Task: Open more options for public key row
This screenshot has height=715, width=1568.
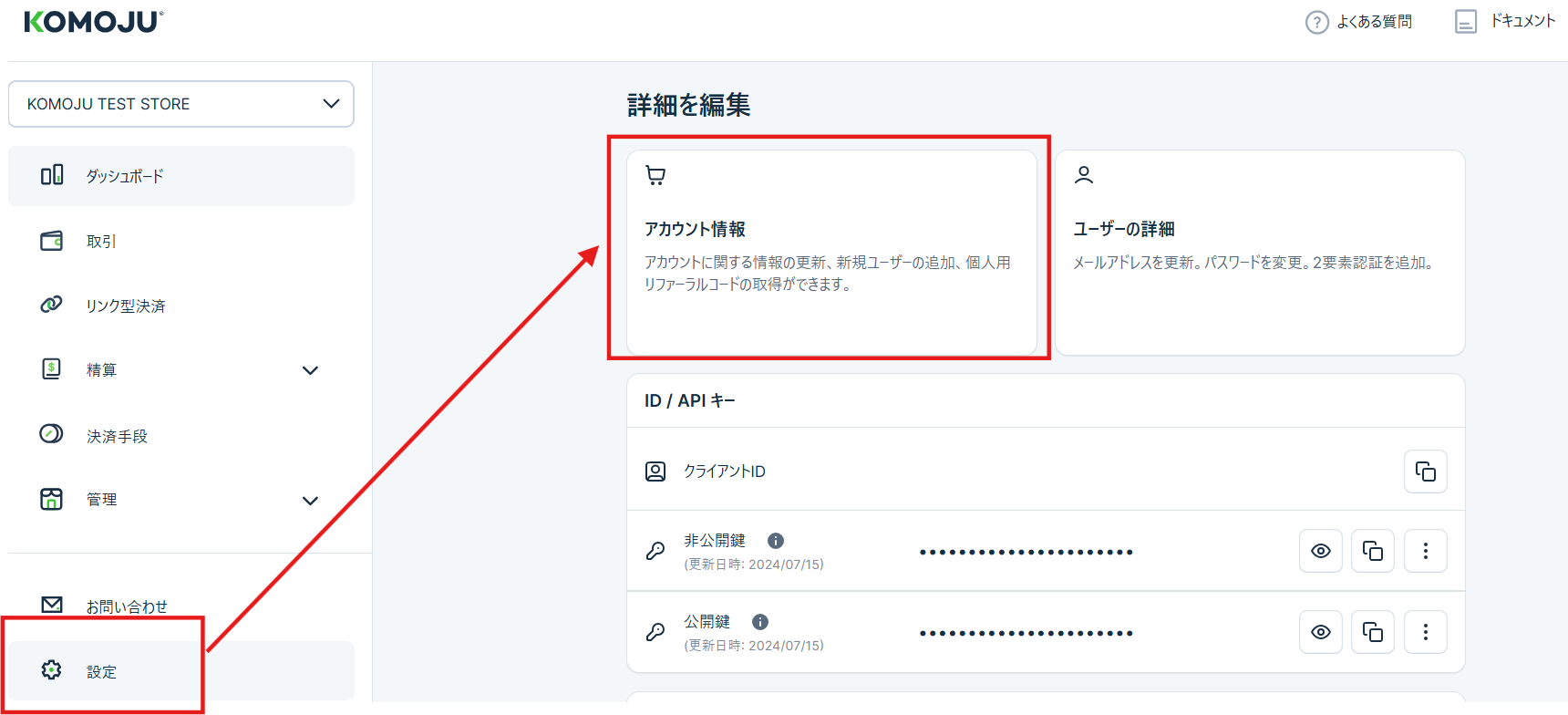Action: (1425, 632)
